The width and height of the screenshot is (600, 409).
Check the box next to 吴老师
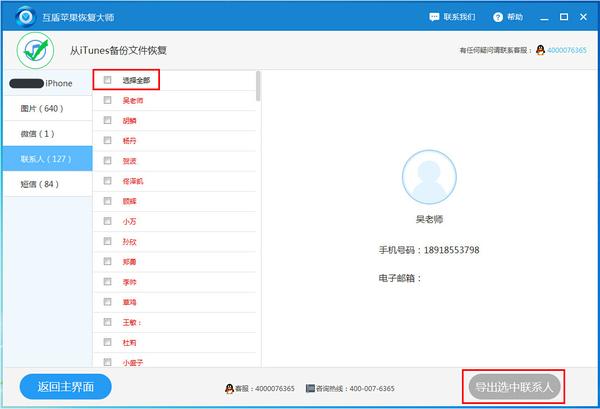click(108, 100)
